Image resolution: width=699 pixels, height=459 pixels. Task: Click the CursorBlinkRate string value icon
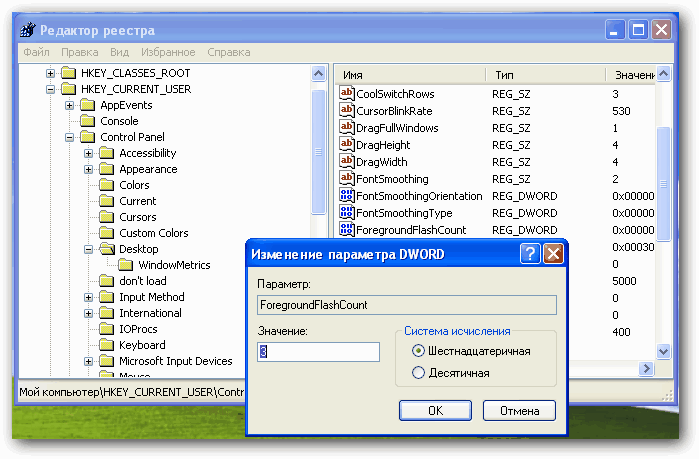coord(346,111)
